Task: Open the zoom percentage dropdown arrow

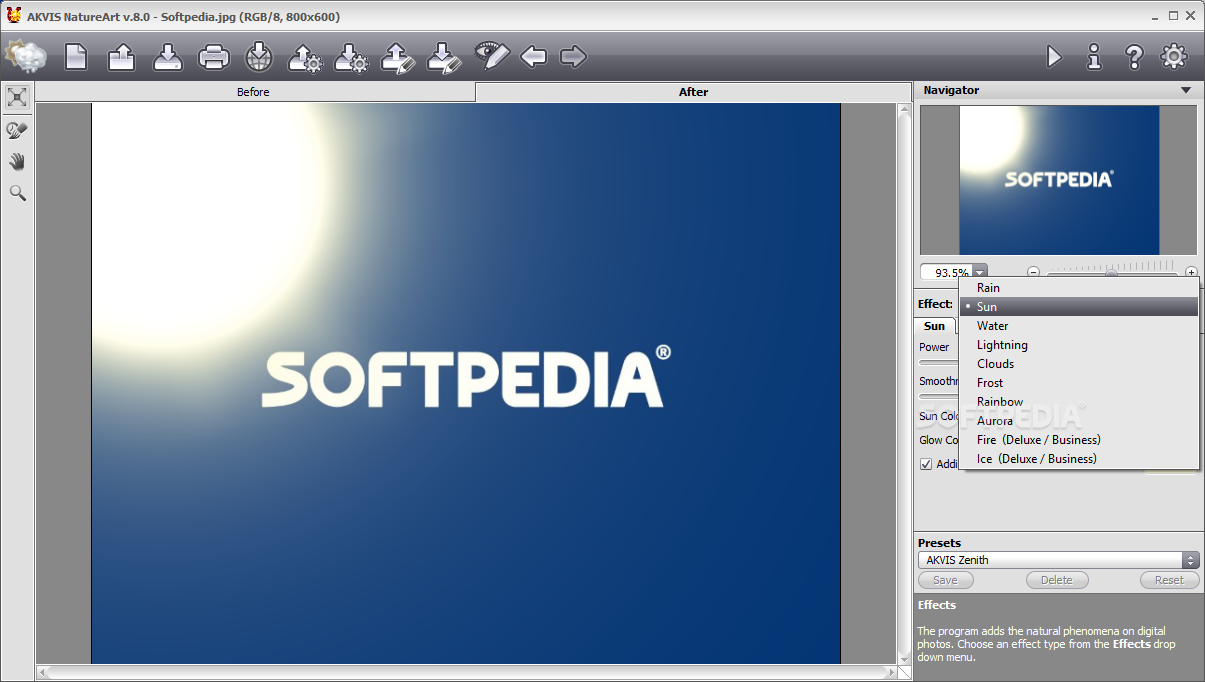Action: click(x=980, y=272)
